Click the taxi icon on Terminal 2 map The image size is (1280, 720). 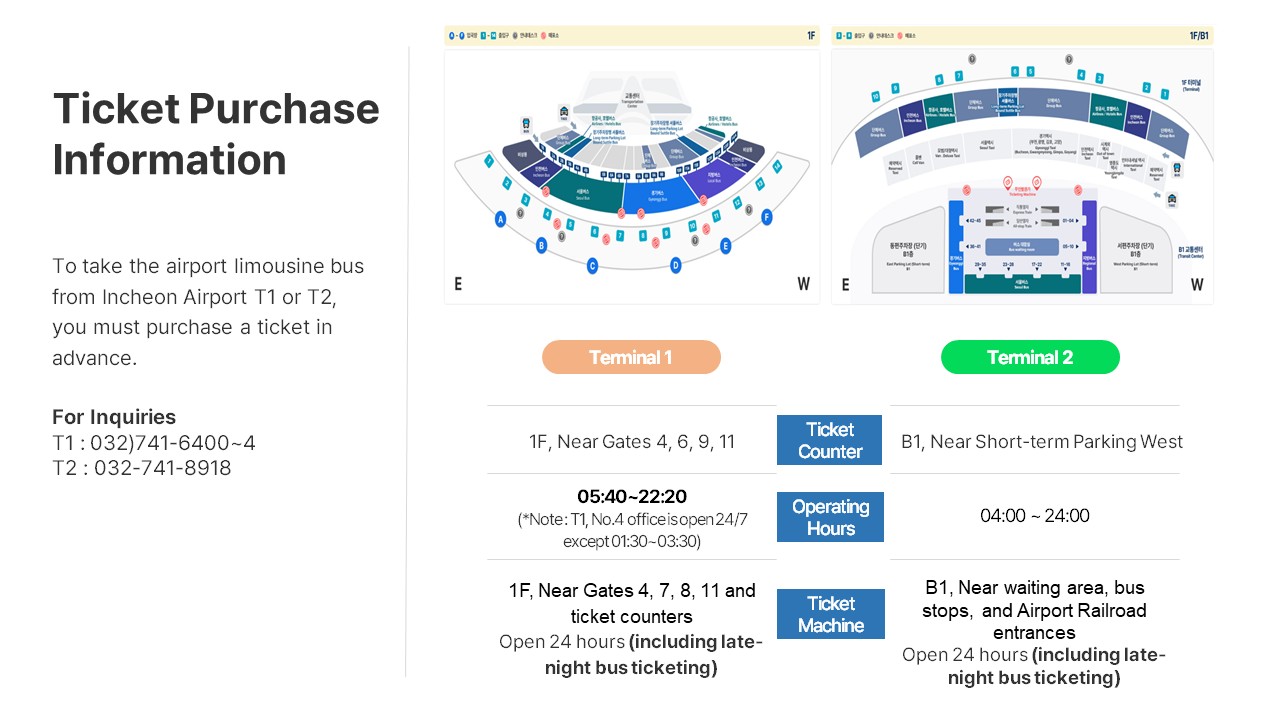1171,200
